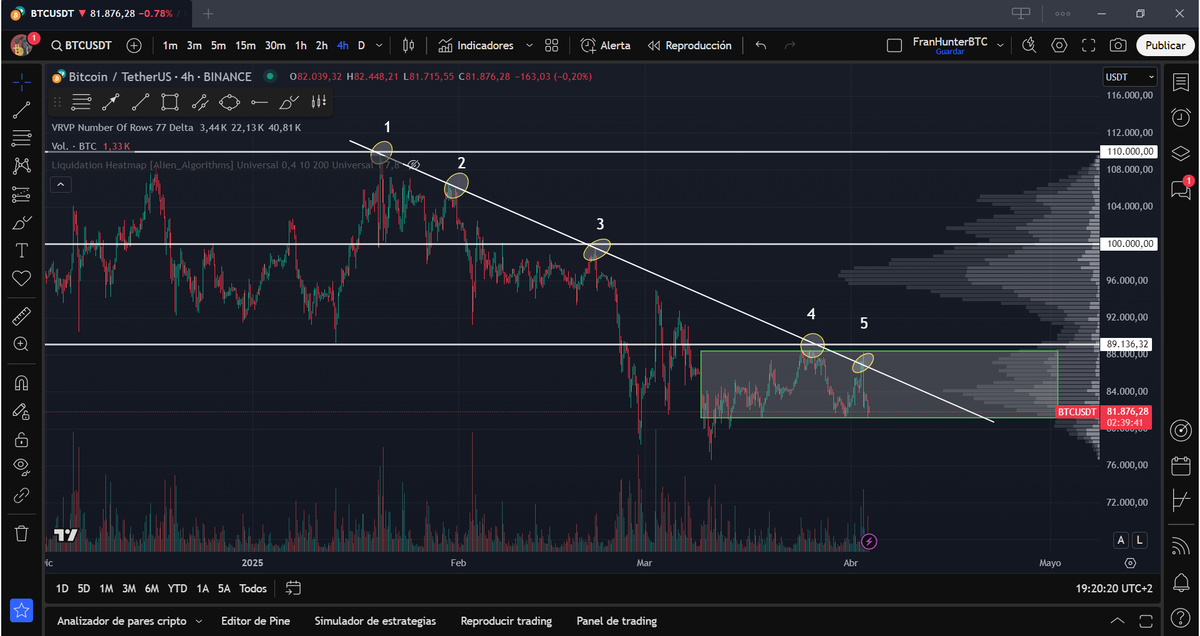Open the Indicadores panel

click(x=475, y=45)
